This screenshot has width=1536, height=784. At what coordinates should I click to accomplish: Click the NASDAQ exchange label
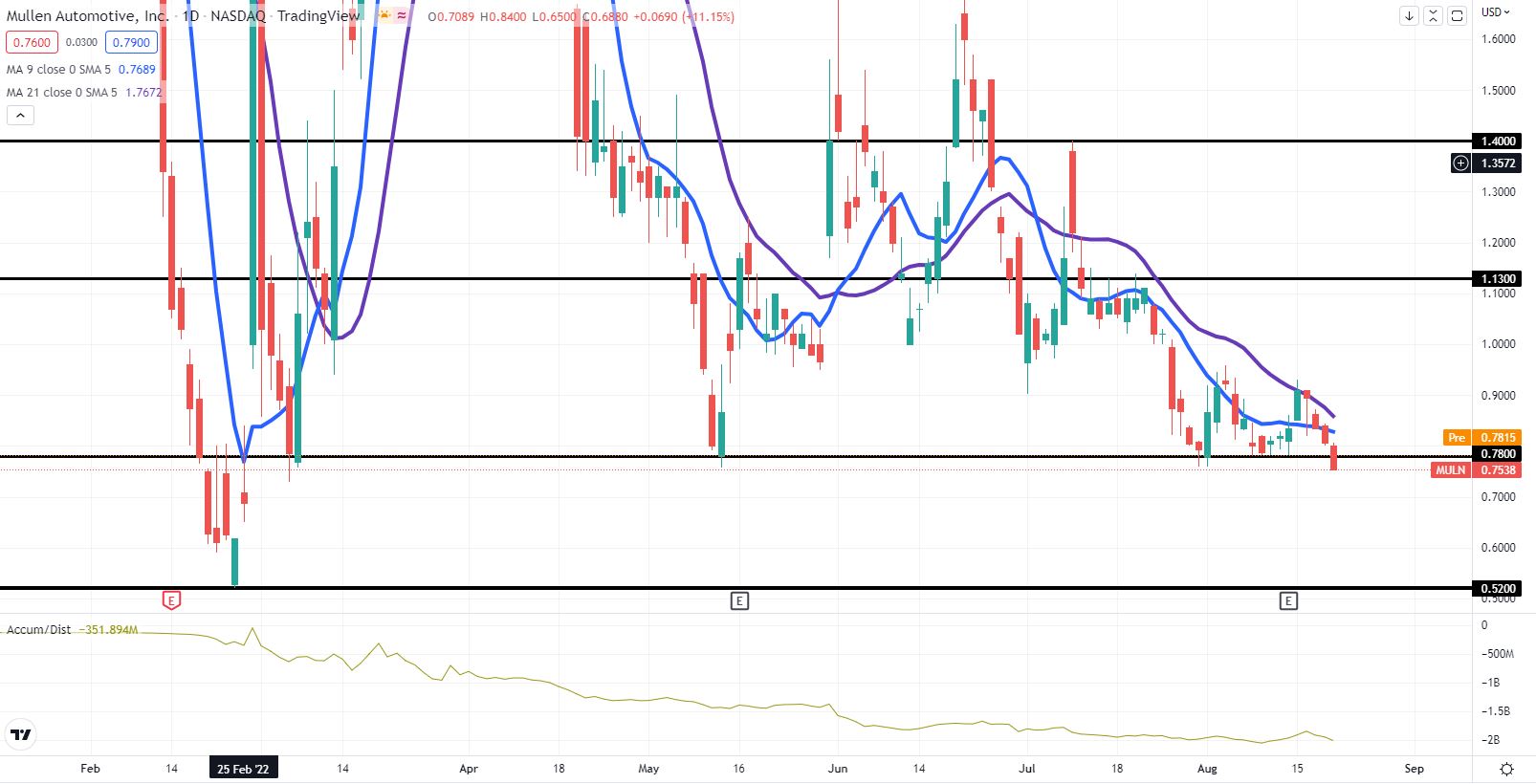(x=238, y=15)
